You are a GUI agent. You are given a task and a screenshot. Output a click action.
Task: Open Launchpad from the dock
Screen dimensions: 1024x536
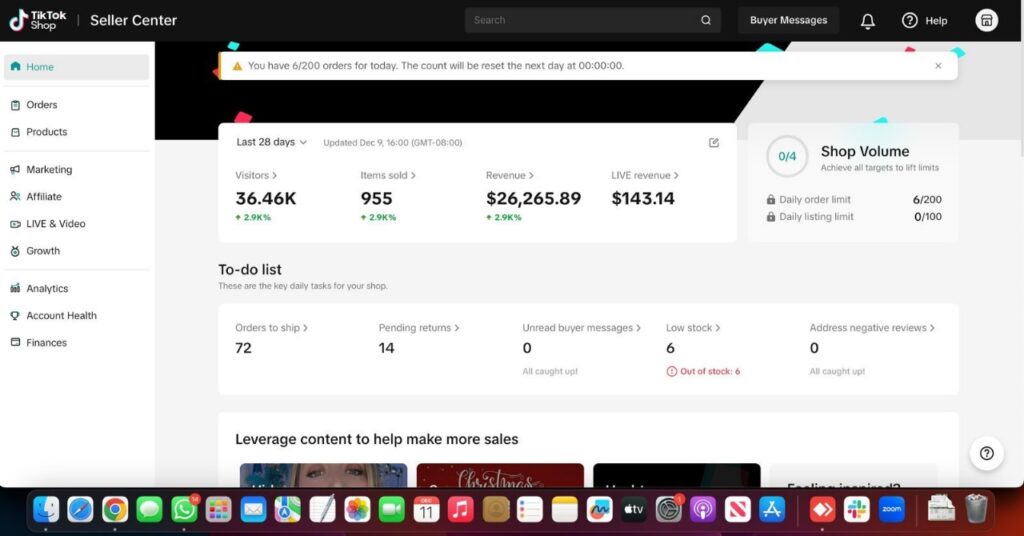point(219,509)
